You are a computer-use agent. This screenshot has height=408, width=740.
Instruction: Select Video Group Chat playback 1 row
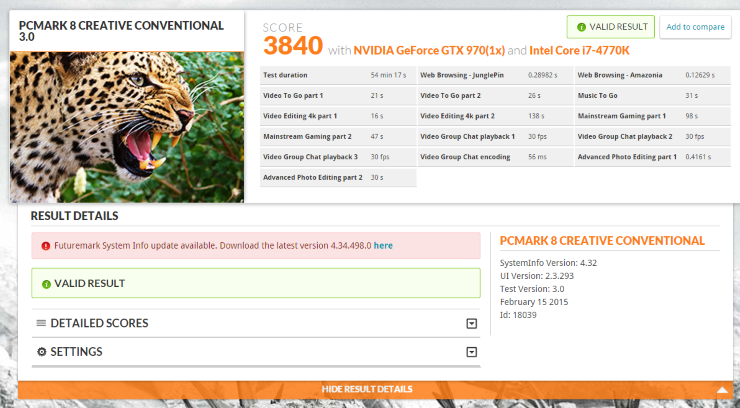tap(496, 137)
